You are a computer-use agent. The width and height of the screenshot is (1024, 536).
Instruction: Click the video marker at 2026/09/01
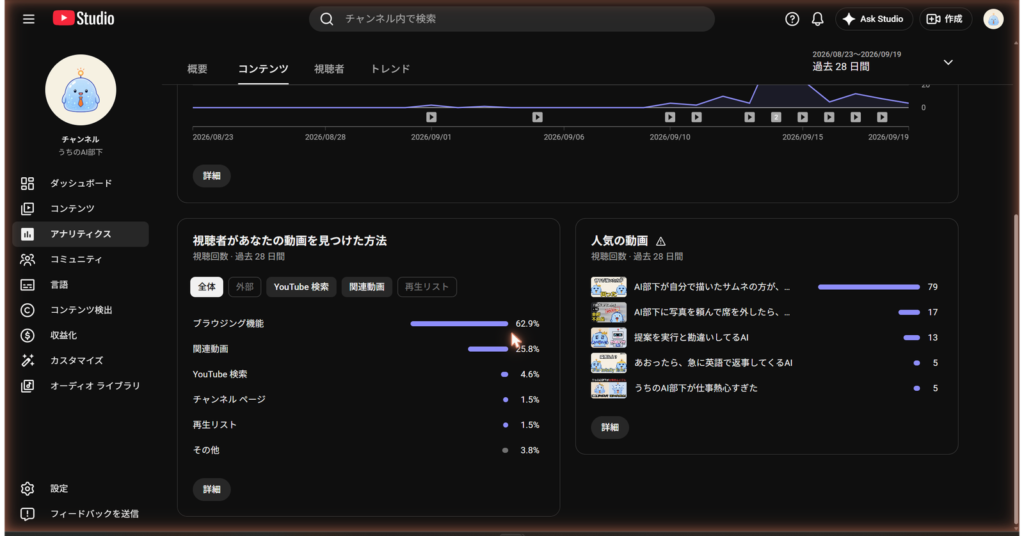coord(432,118)
